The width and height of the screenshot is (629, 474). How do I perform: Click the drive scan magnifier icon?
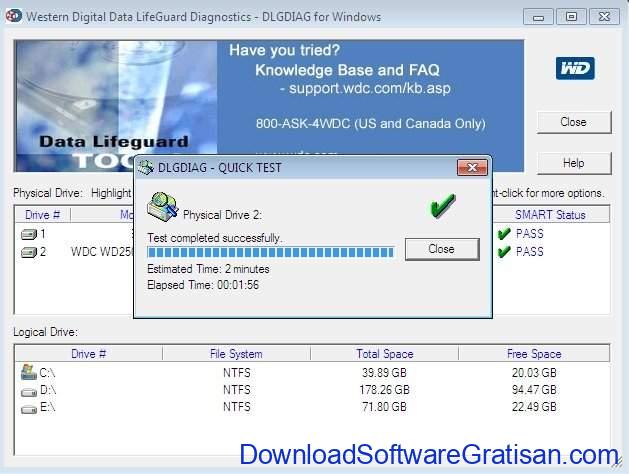(162, 207)
